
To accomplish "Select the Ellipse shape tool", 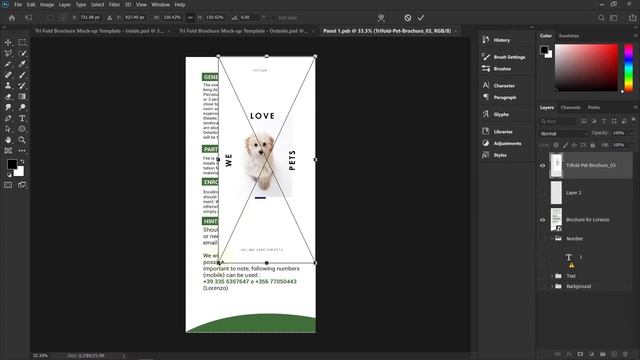I will (22, 129).
